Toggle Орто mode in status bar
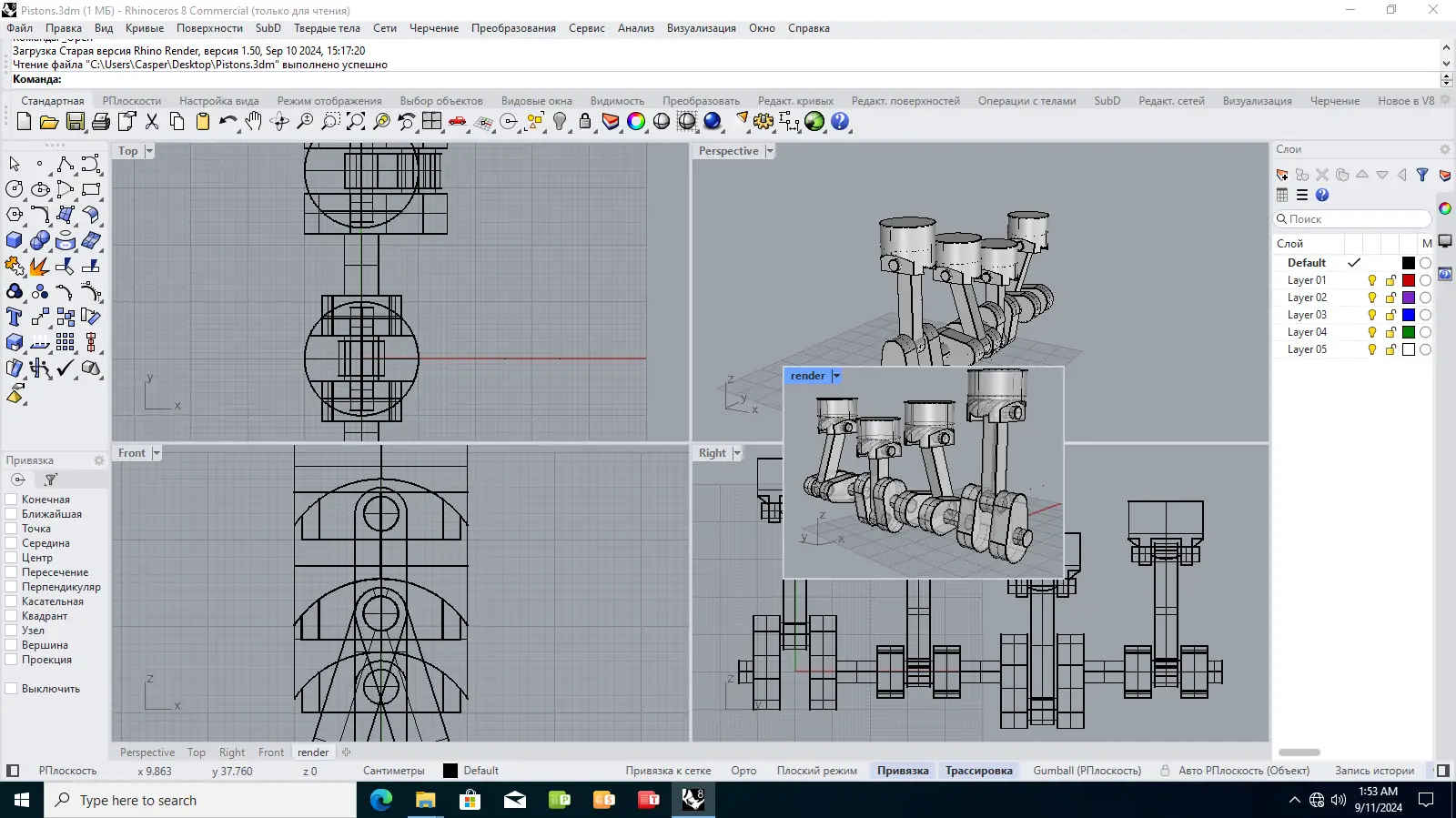 [743, 771]
